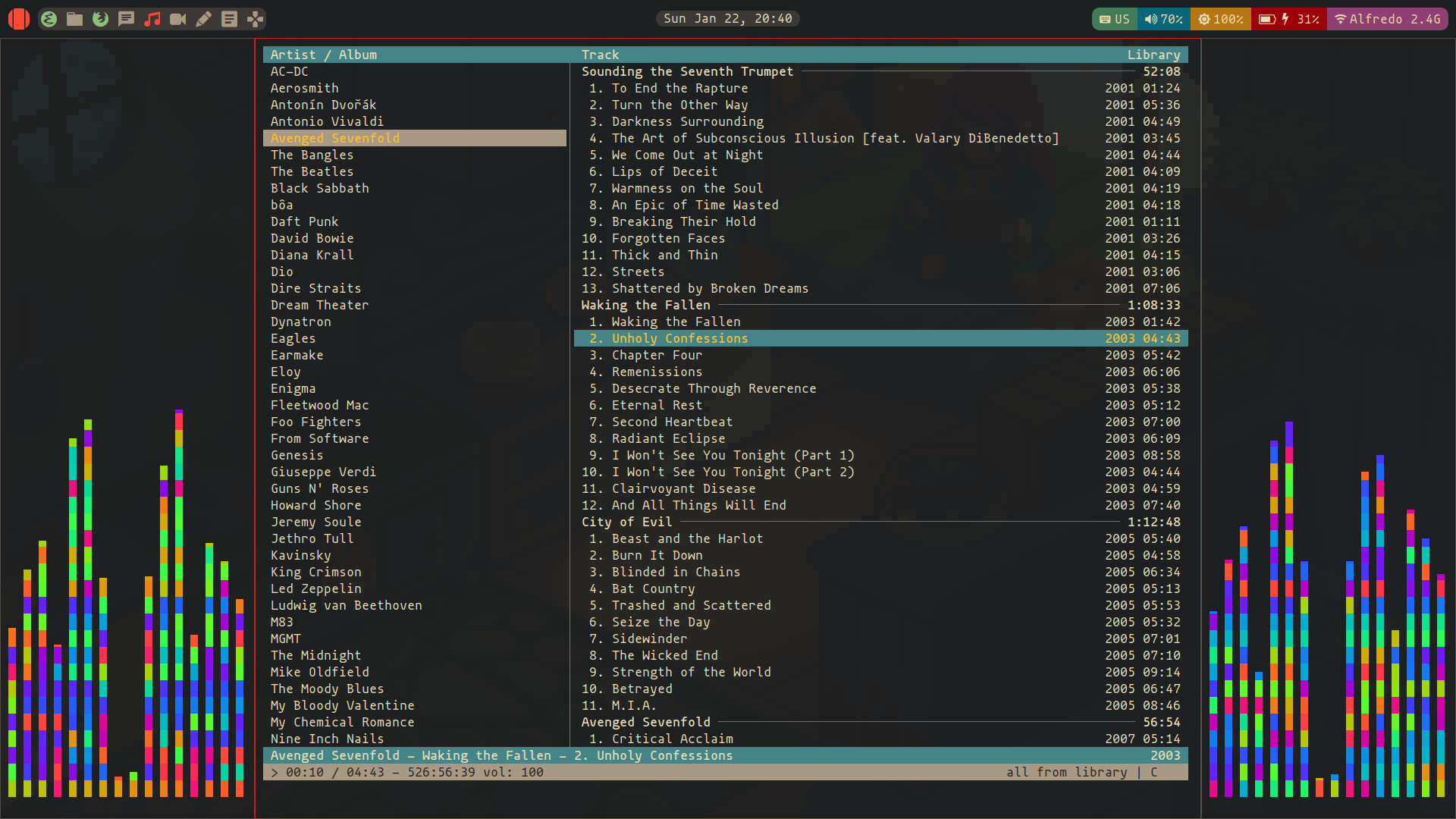The width and height of the screenshot is (1456, 819).
Task: Click the chat/messaging icon in taskbar
Action: tap(127, 18)
